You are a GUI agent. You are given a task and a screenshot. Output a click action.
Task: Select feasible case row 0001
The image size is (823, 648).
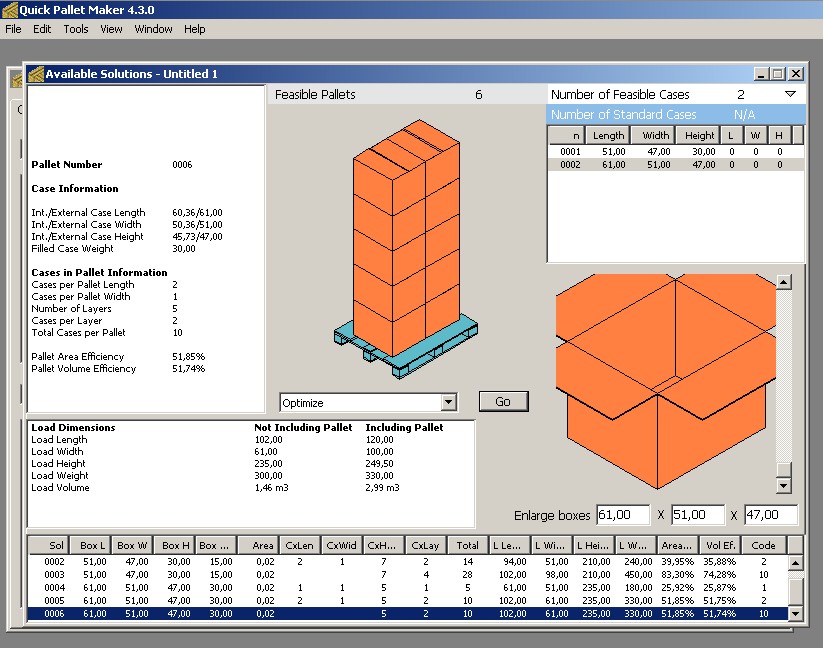(675, 152)
